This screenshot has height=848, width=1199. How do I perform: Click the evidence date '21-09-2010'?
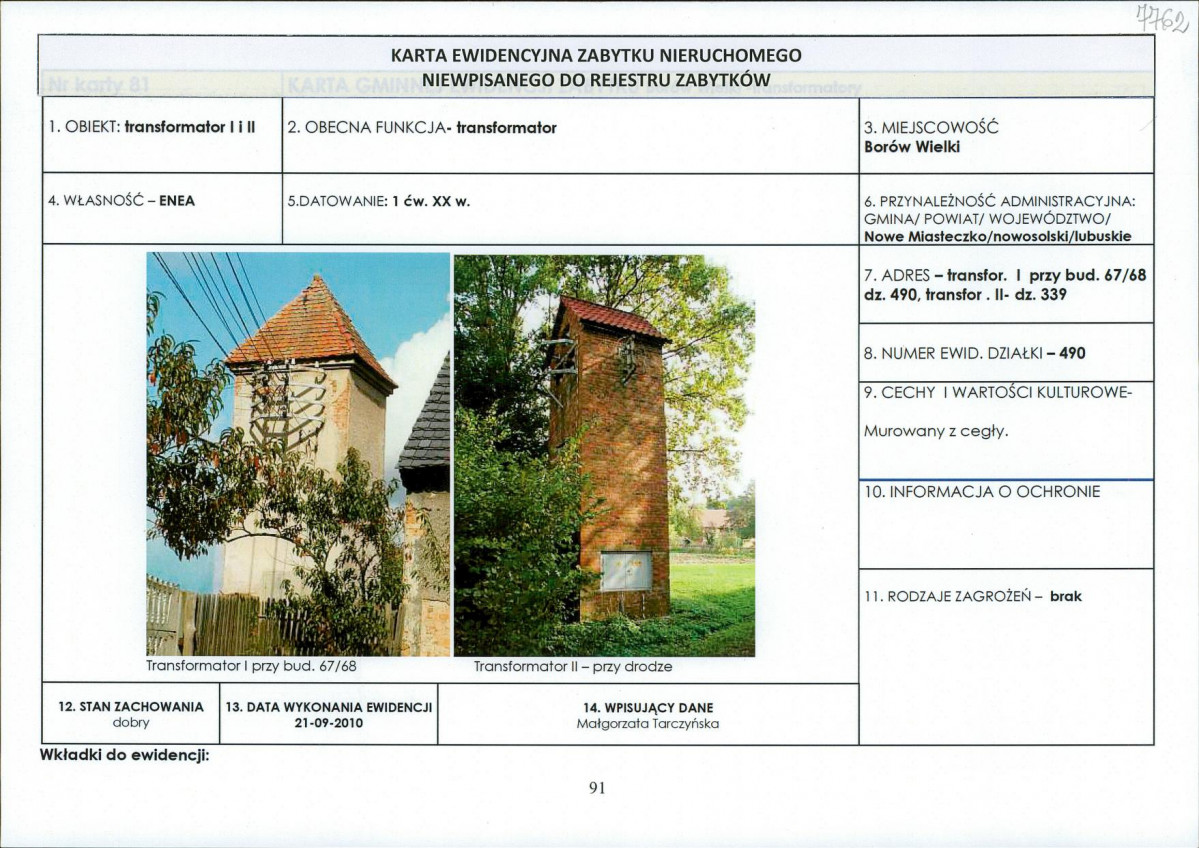click(328, 724)
